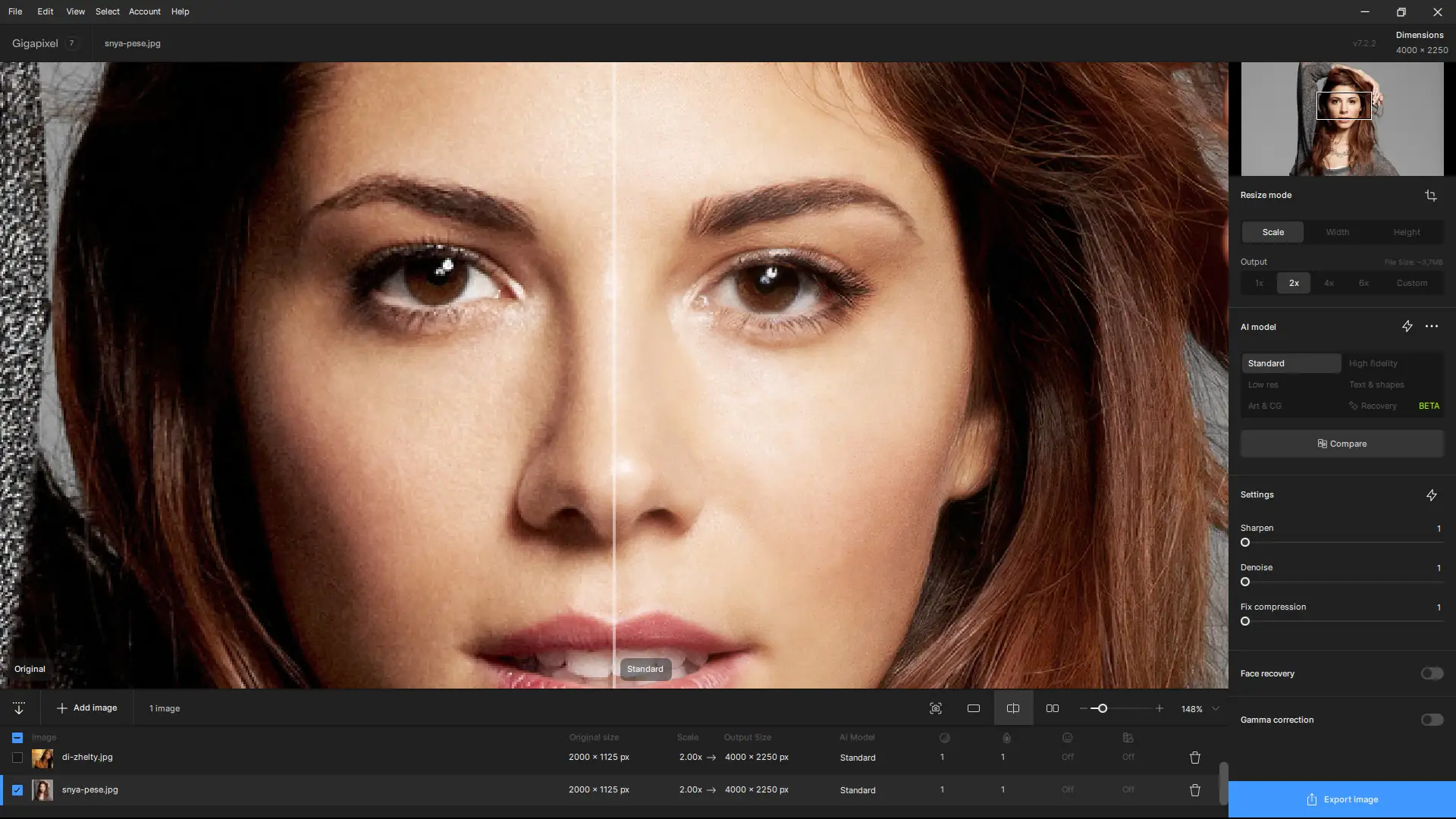The width and height of the screenshot is (1456, 819).
Task: Click the Export image button
Action: coord(1341,799)
